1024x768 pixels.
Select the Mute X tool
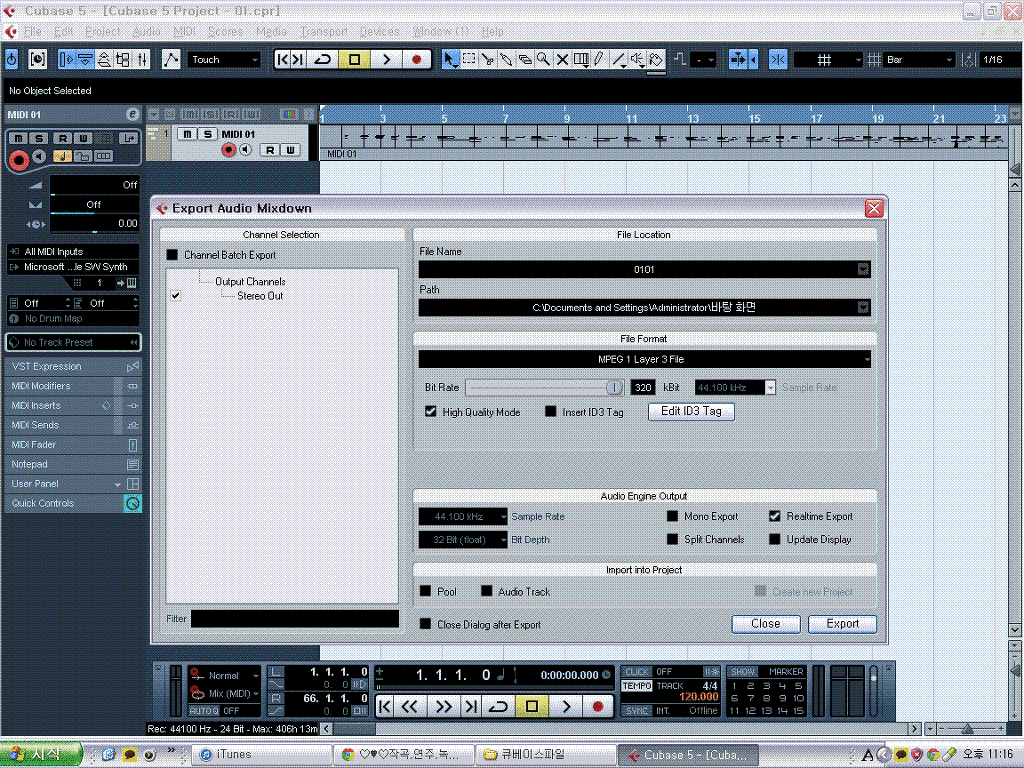(x=562, y=59)
